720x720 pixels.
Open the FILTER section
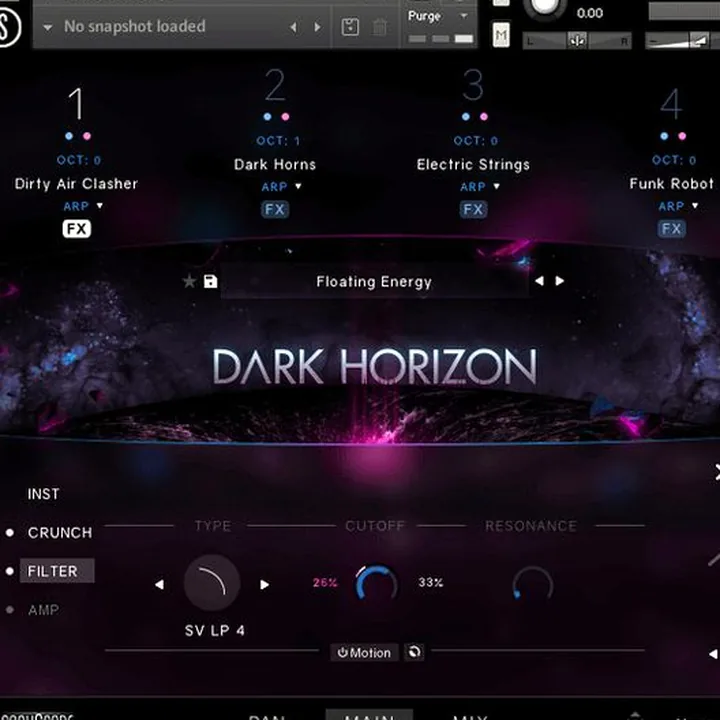tap(57, 571)
